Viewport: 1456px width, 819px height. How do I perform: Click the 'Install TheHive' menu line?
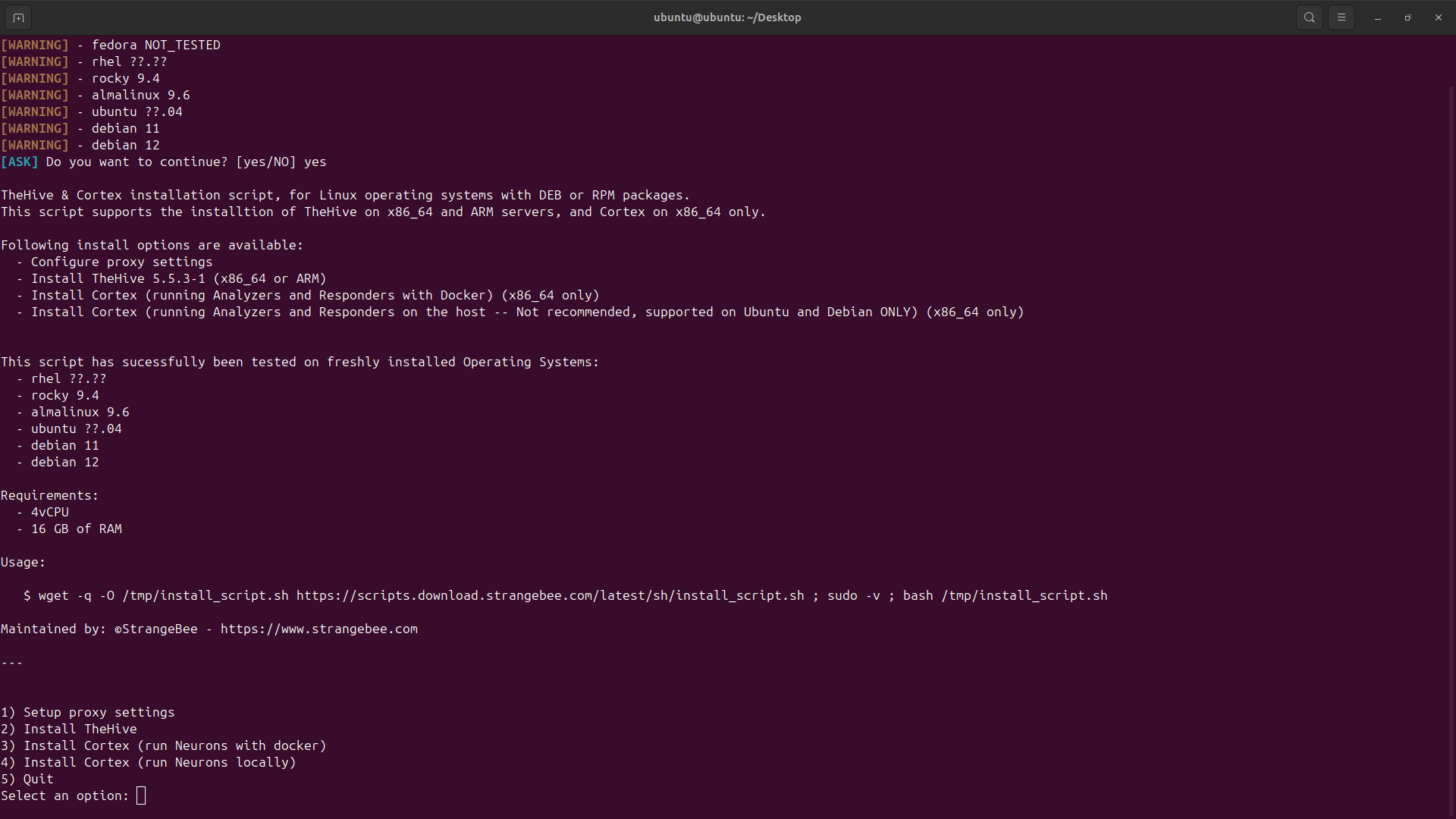(69, 729)
